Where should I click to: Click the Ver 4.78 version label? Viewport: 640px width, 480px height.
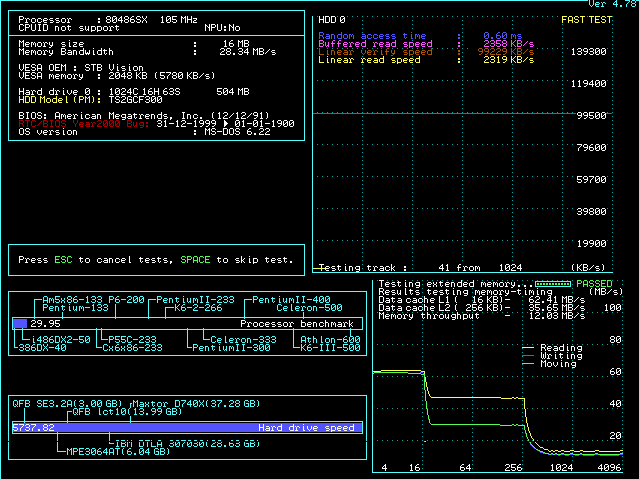tap(612, 4)
